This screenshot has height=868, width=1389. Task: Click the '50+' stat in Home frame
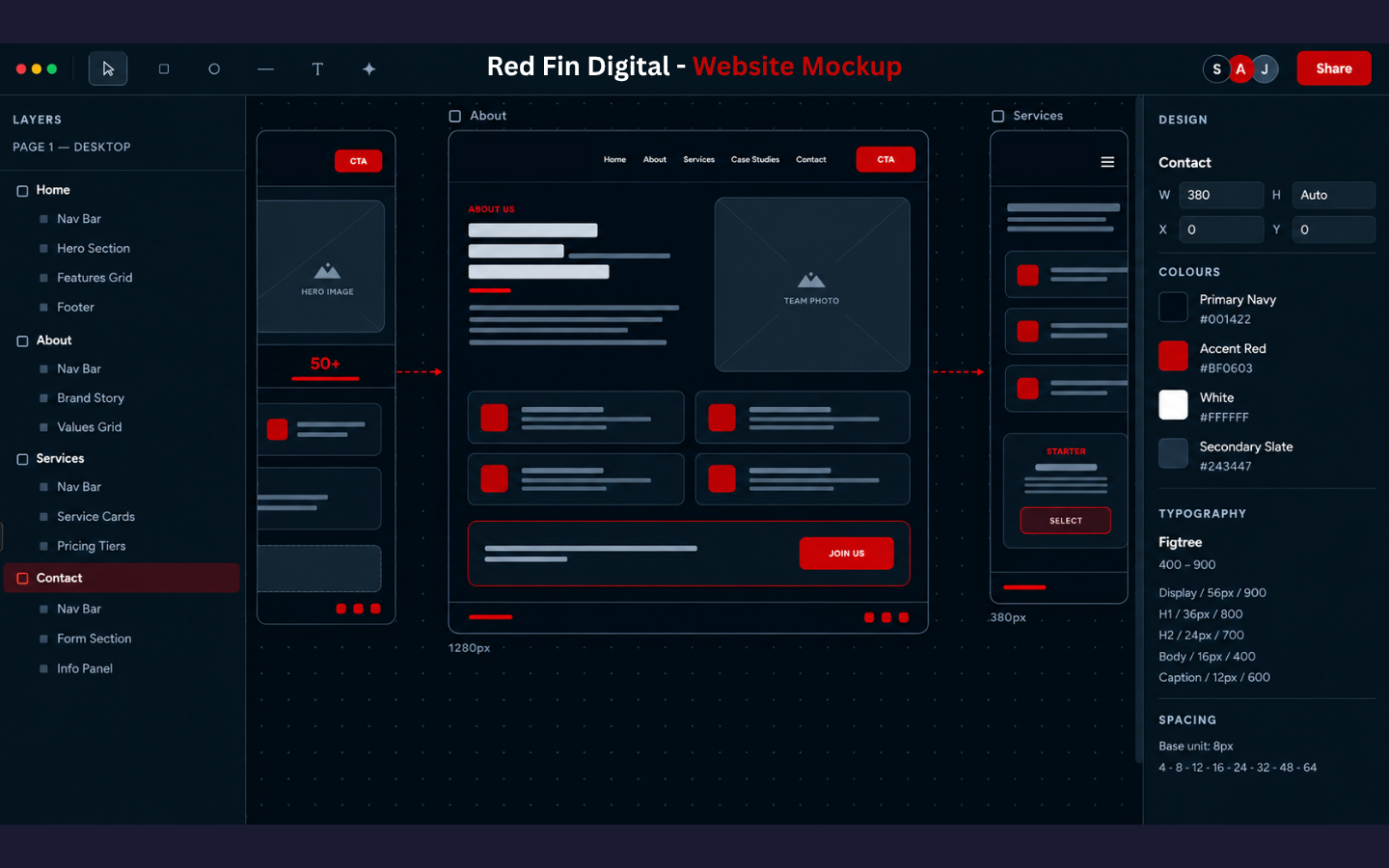[x=325, y=364]
